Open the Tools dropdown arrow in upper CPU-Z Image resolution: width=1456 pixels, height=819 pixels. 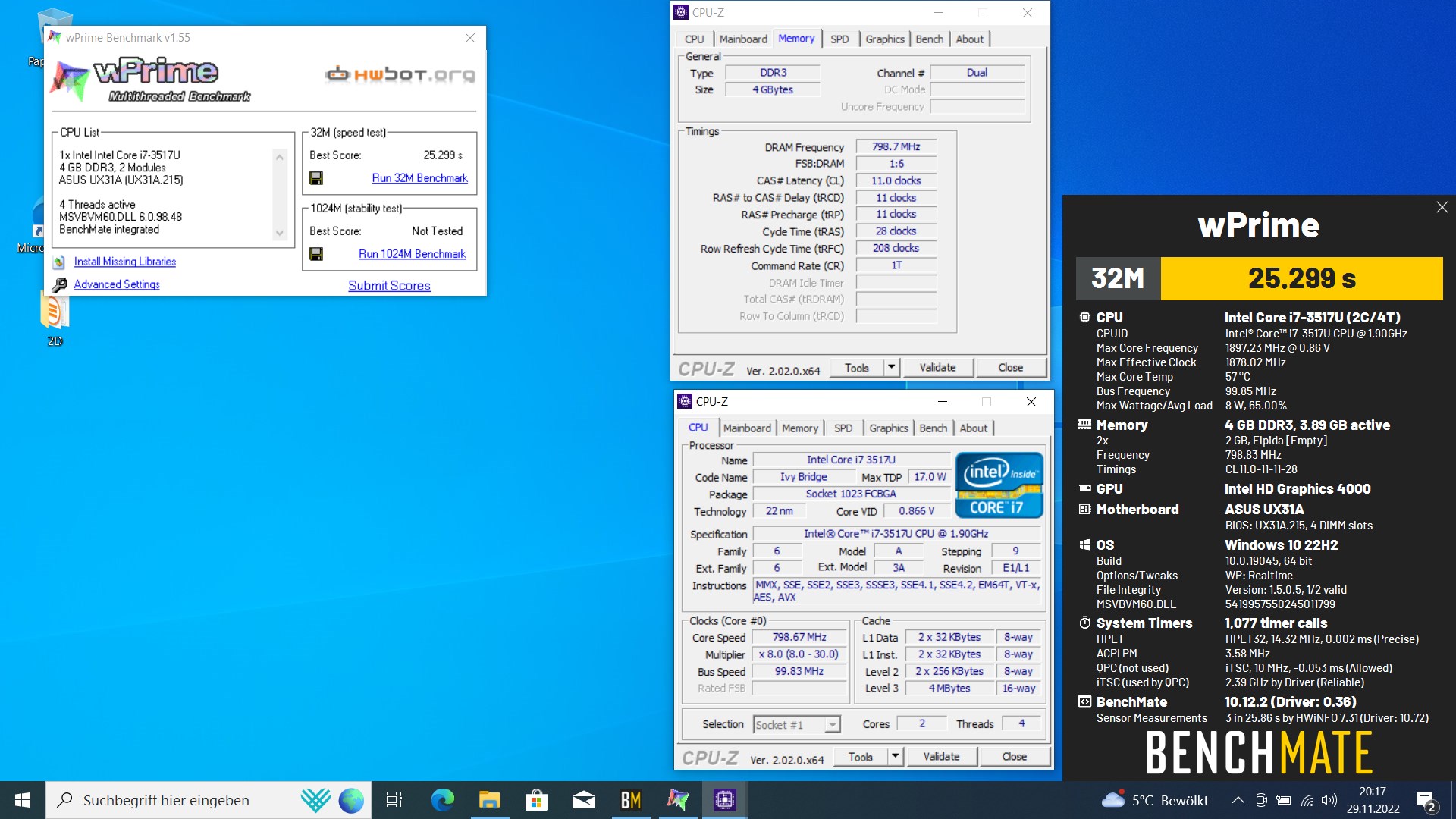[x=892, y=368]
